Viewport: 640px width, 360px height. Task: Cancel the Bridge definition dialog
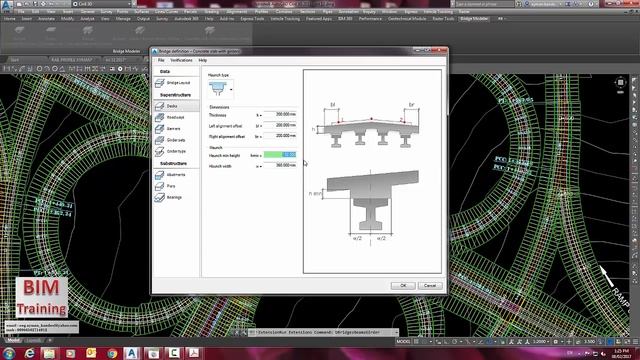click(x=430, y=286)
